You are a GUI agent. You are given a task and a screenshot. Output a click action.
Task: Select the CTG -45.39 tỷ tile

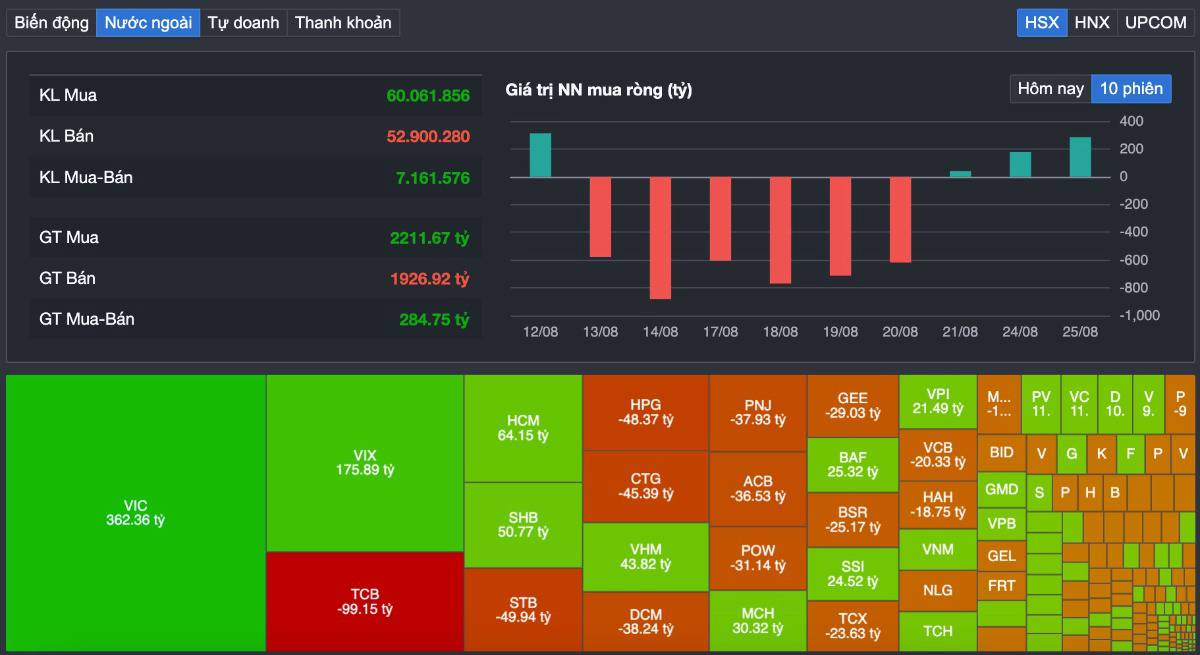pos(646,486)
